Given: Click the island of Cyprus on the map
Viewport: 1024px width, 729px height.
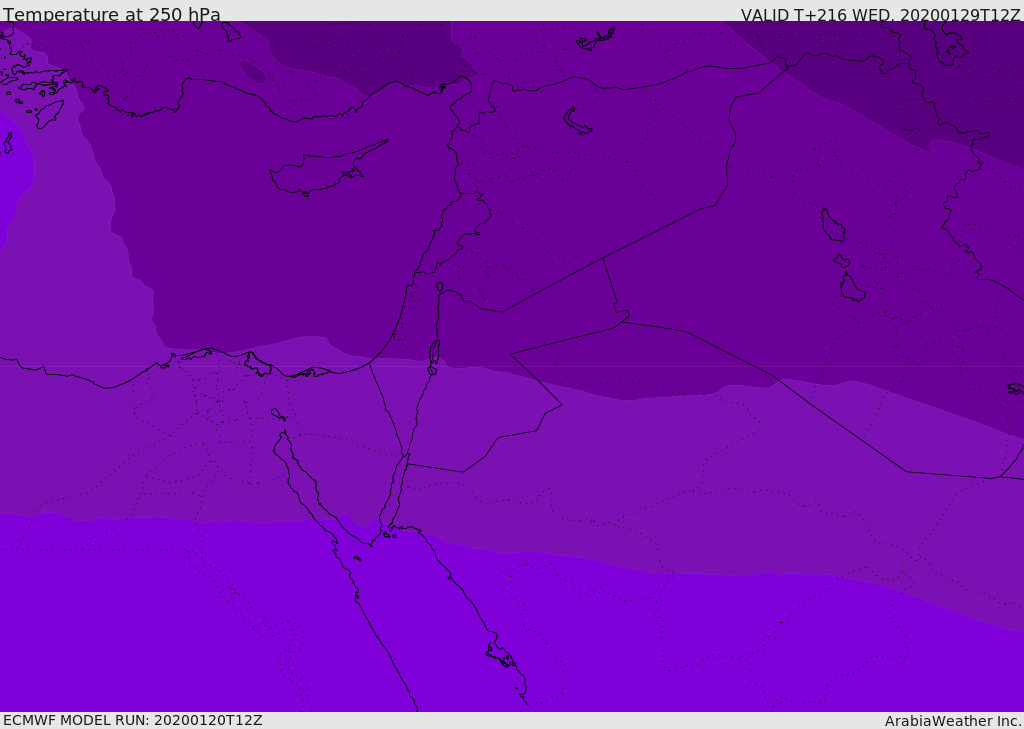Looking at the screenshot, I should tap(323, 170).
